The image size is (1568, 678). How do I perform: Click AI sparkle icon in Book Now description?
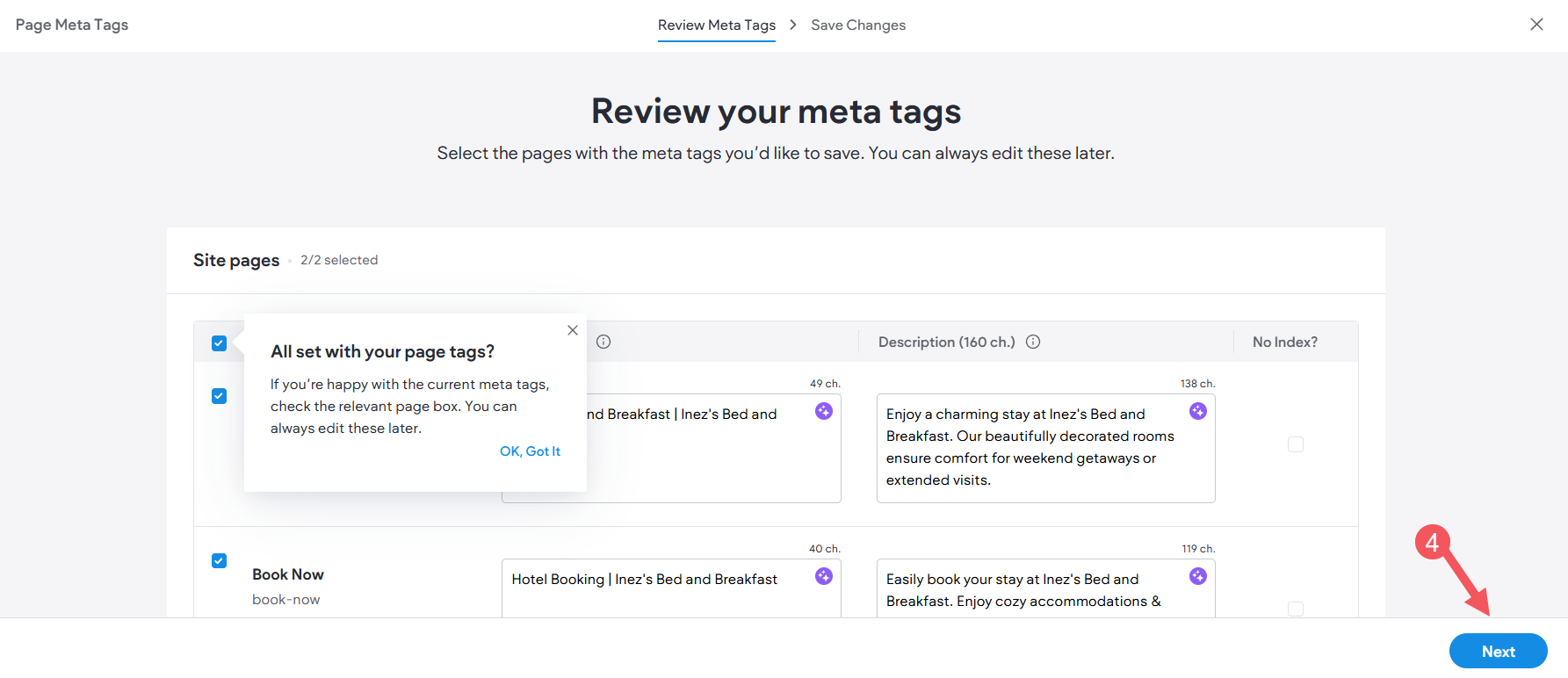click(1197, 576)
